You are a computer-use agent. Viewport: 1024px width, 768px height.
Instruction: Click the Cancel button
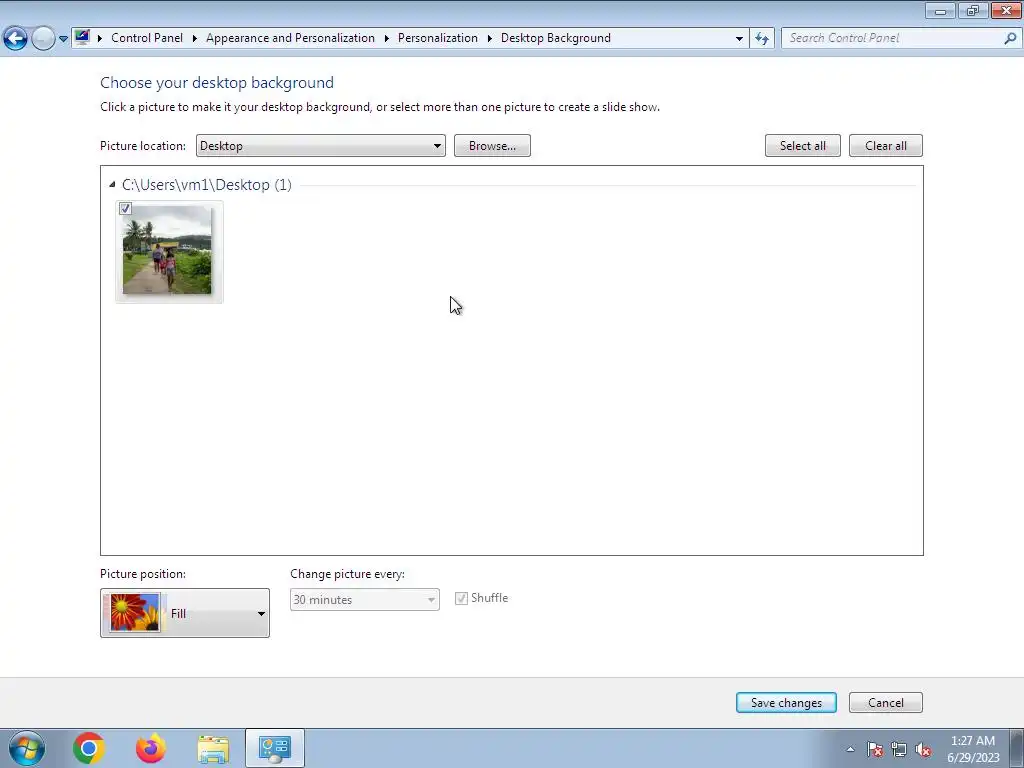[886, 703]
